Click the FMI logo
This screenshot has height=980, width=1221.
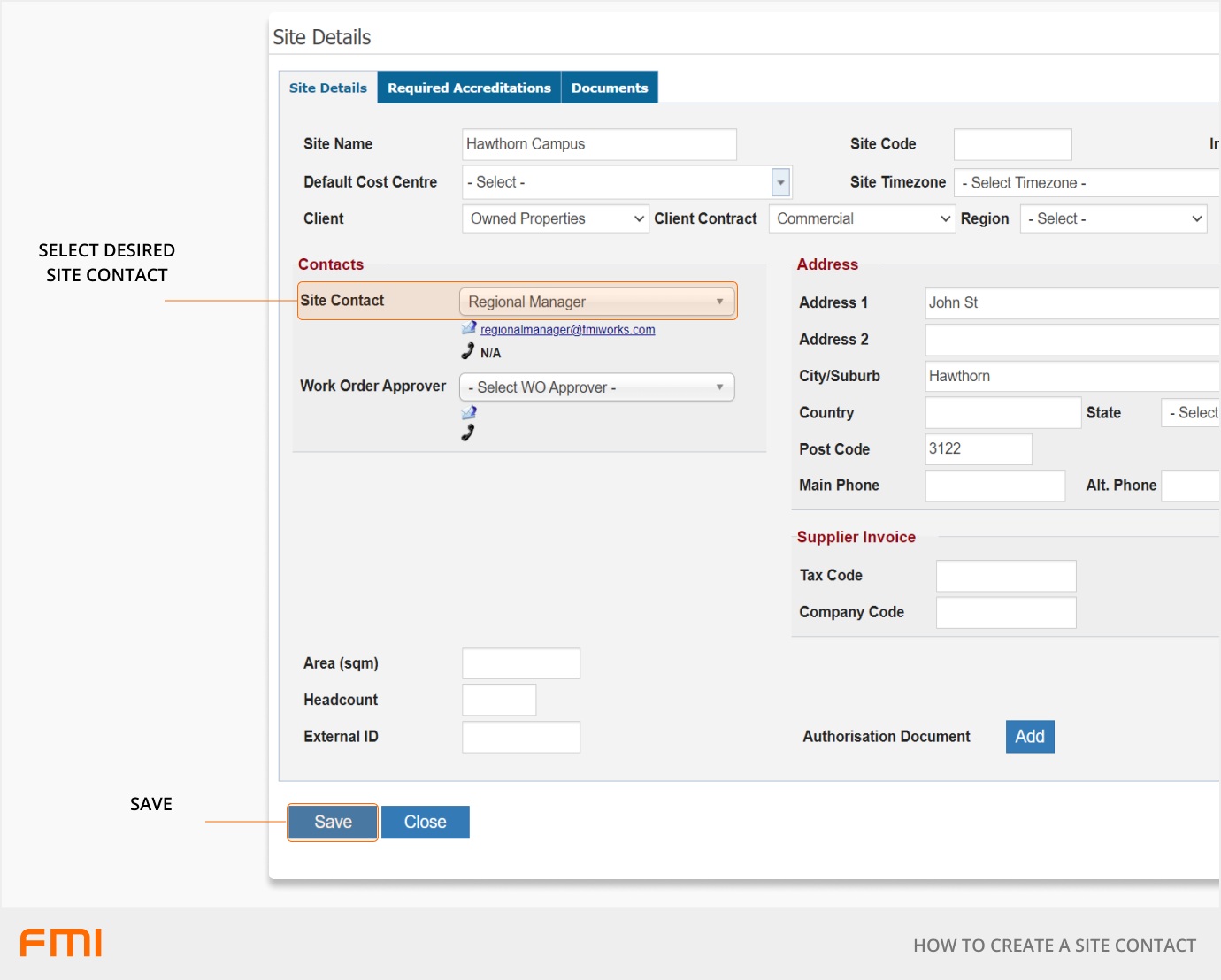point(61,943)
